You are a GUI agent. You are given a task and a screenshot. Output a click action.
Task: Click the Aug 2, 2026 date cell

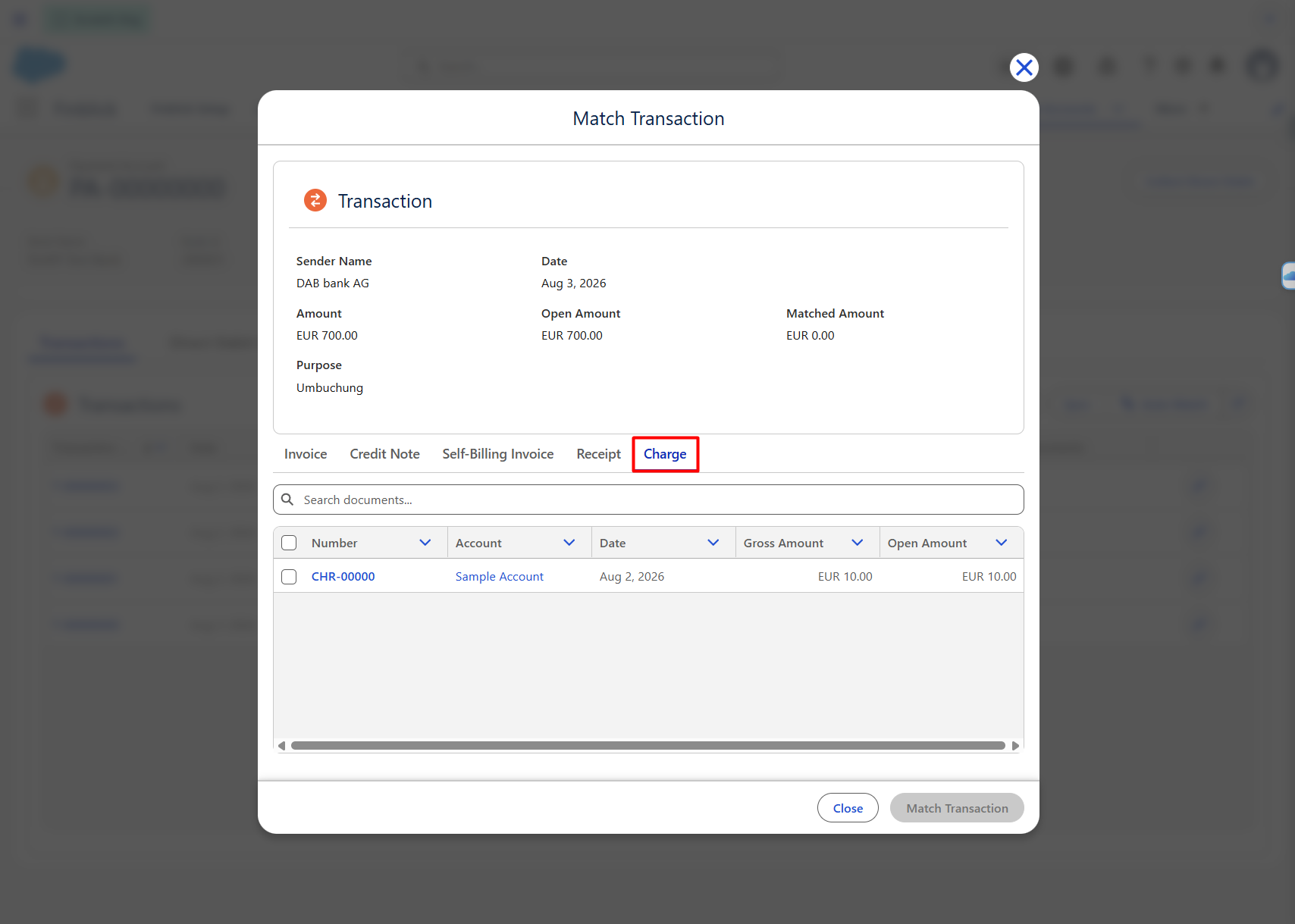632,577
